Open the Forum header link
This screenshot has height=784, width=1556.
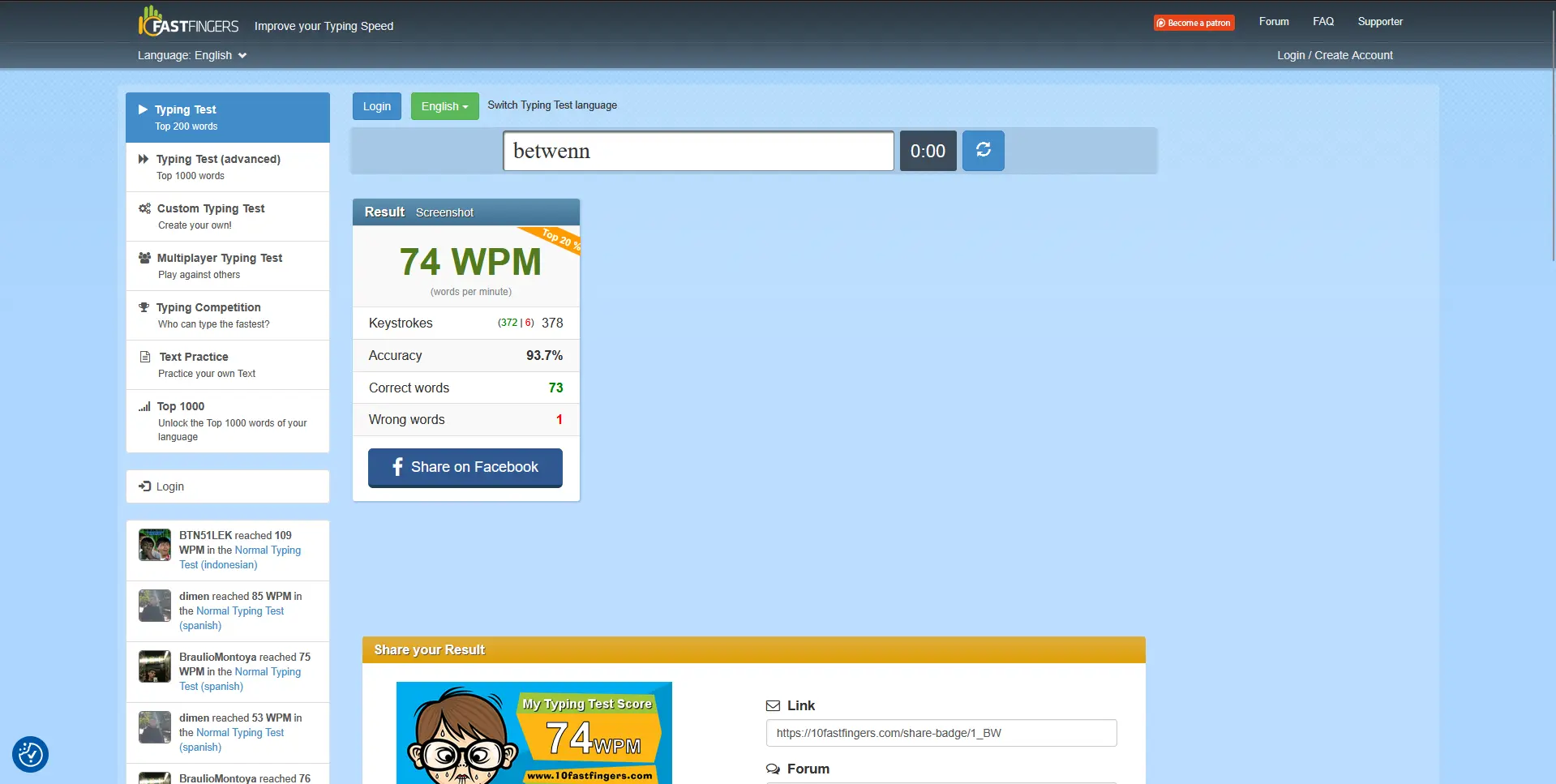[1274, 22]
